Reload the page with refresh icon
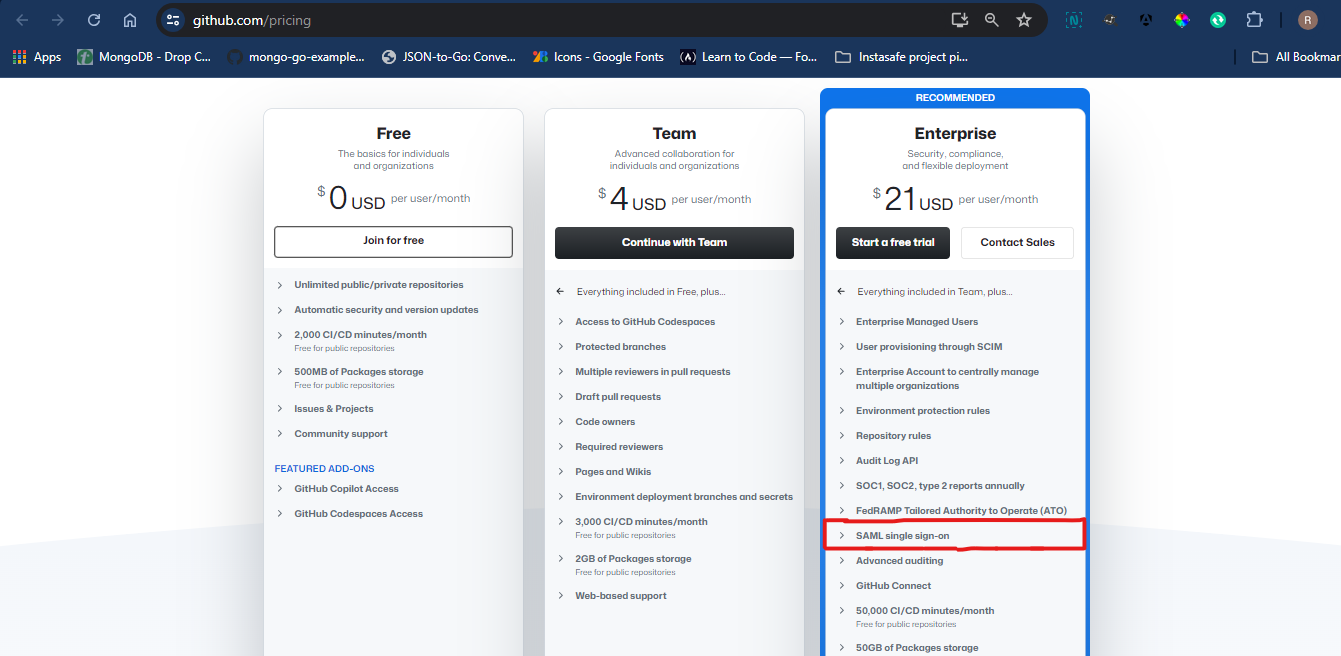Viewport: 1341px width, 656px height. click(x=94, y=20)
